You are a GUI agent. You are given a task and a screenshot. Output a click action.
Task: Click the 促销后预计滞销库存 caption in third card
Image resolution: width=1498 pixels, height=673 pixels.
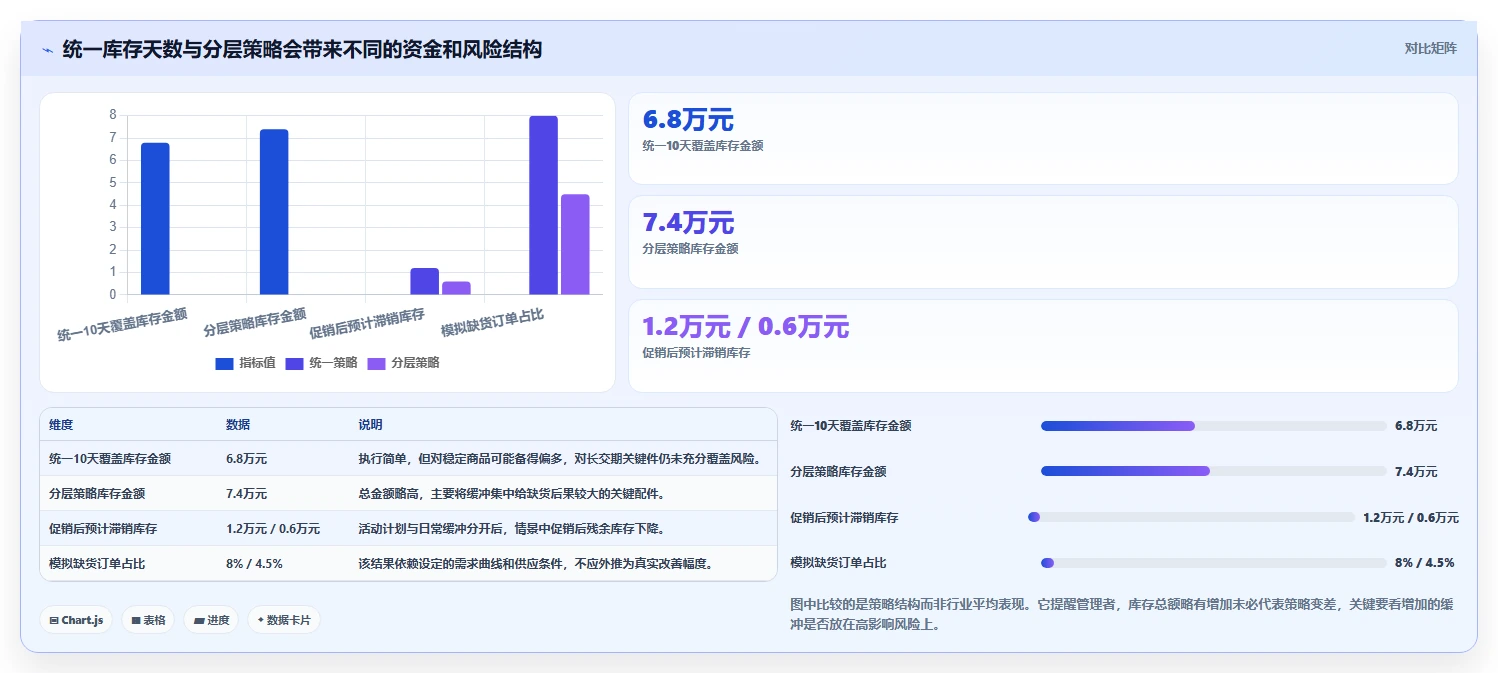click(696, 353)
